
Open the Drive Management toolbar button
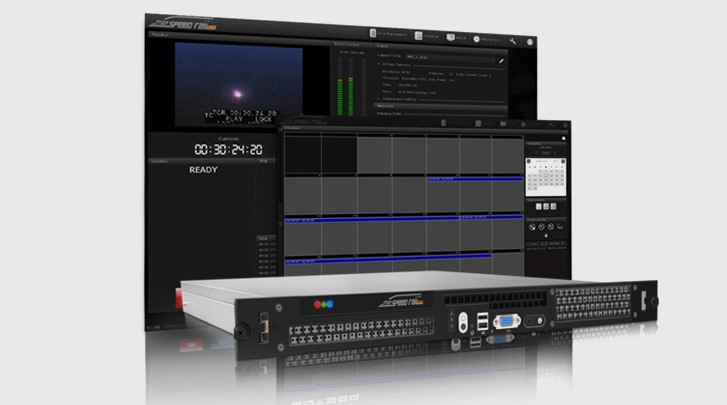388,37
